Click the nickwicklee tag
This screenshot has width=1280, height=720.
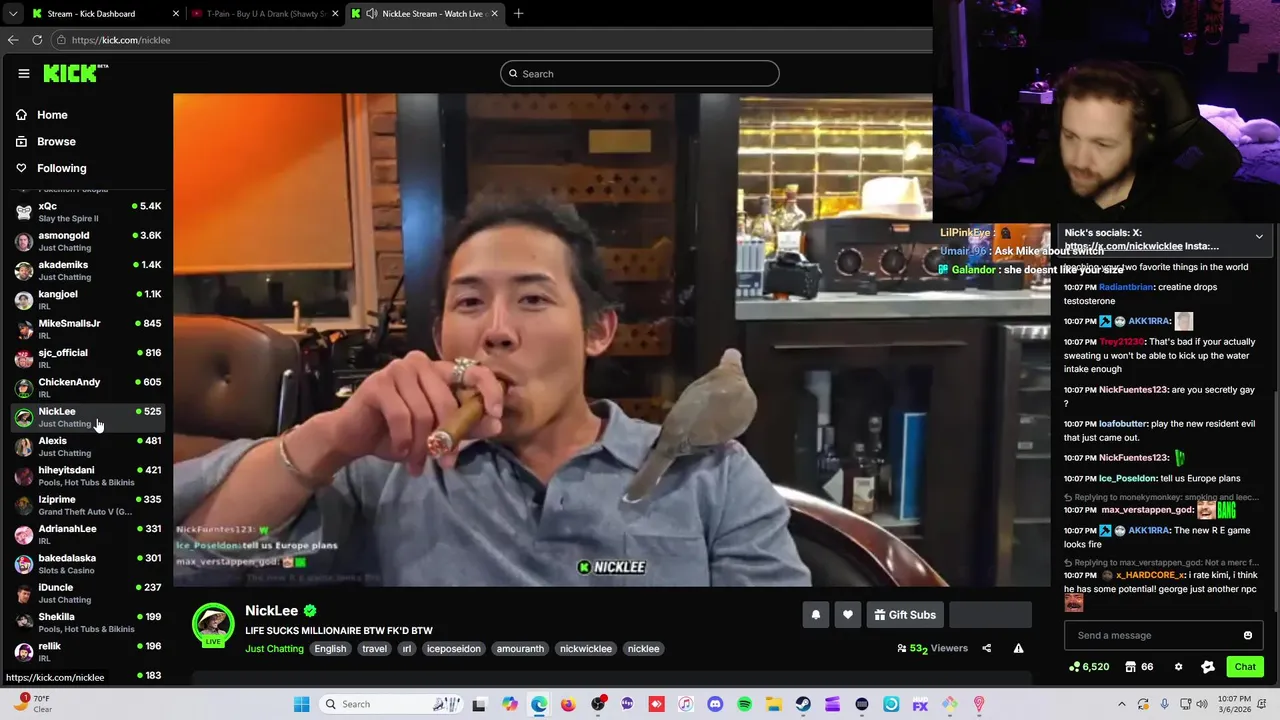click(x=586, y=649)
